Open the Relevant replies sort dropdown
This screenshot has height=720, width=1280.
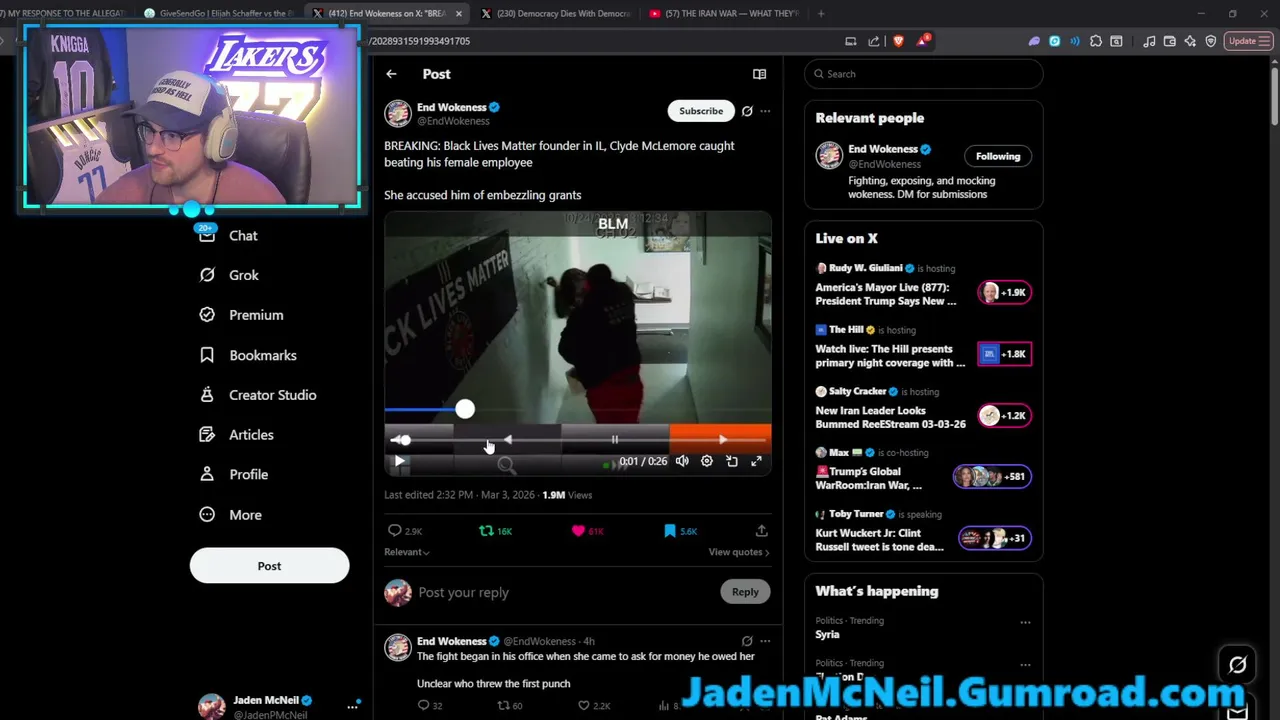(407, 552)
